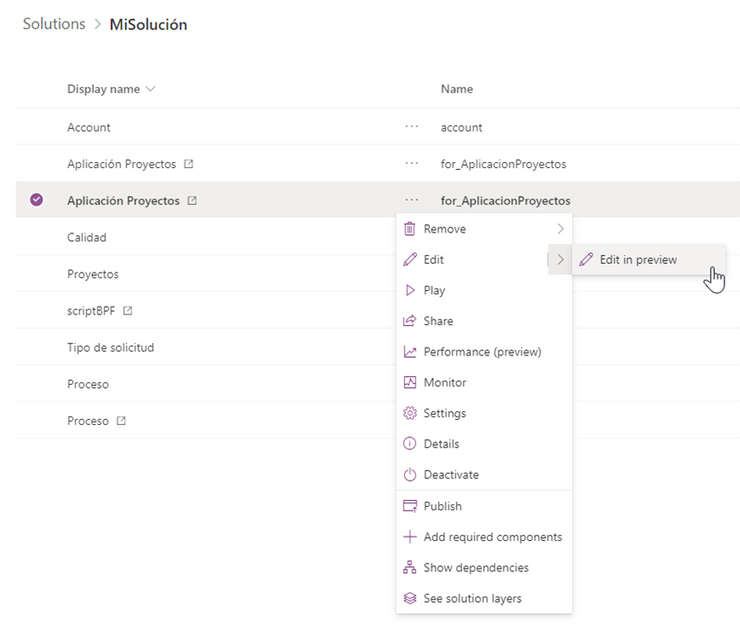Click the plus icon for required components
This screenshot has height=628, width=740.
point(410,537)
